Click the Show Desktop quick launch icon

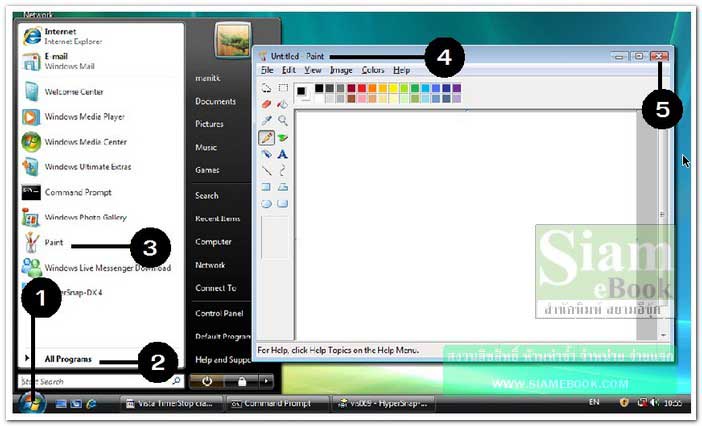pyautogui.click(x=61, y=404)
